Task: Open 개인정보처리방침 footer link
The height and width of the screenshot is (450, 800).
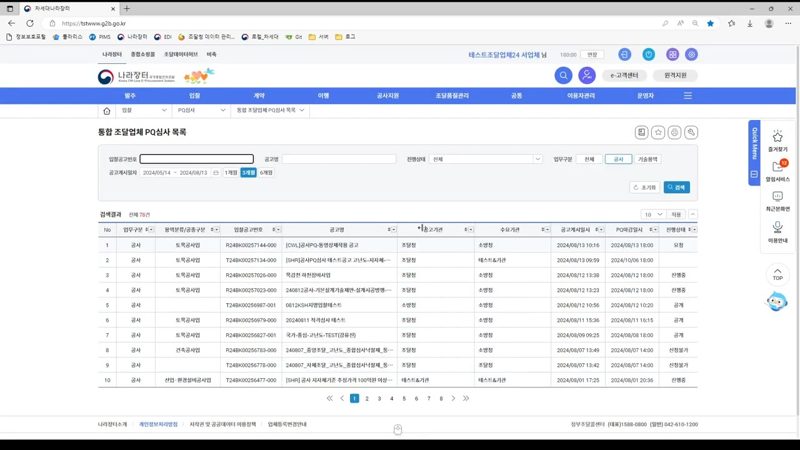Action: click(x=159, y=424)
